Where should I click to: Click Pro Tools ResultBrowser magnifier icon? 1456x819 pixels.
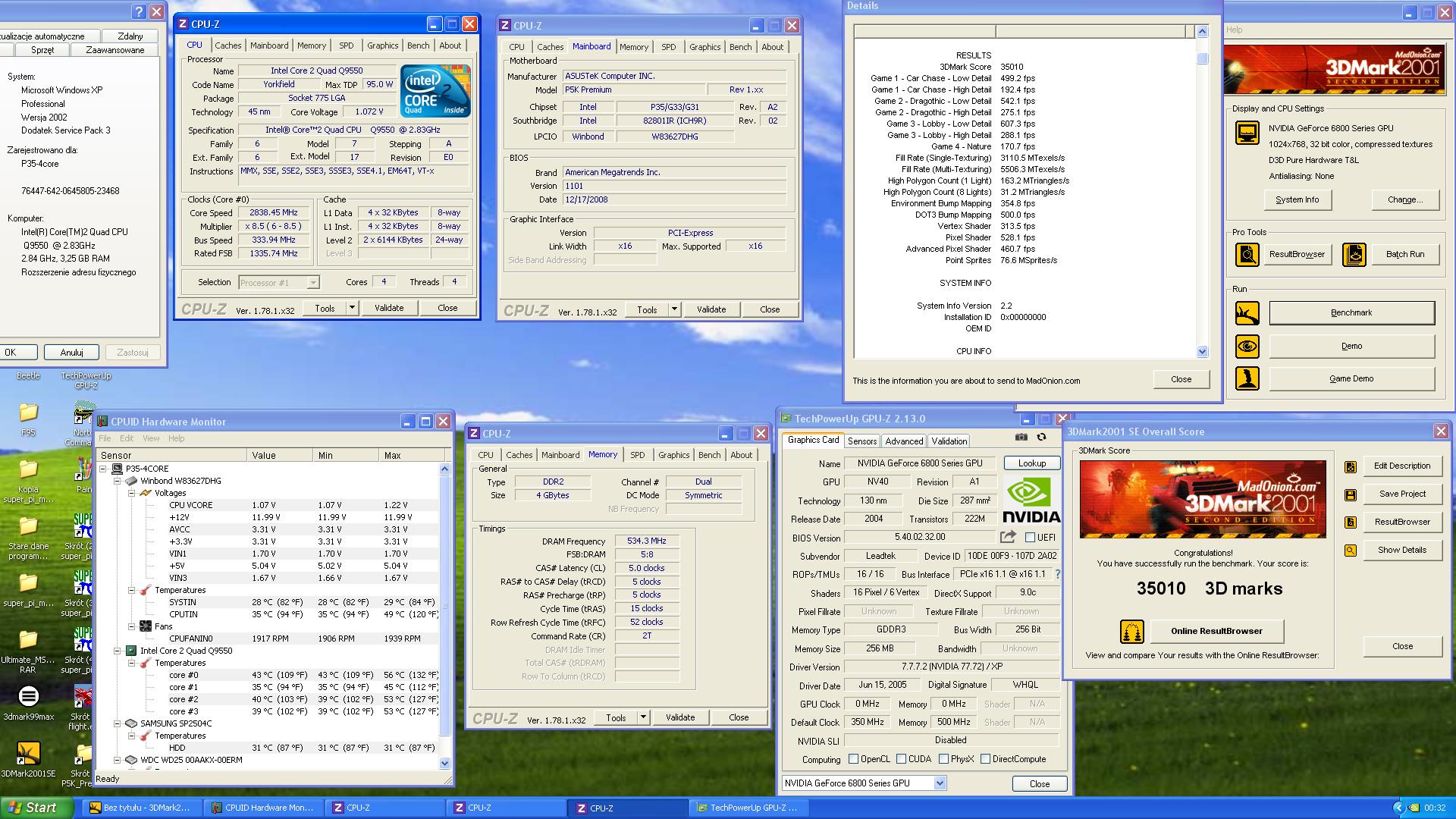(x=1247, y=254)
